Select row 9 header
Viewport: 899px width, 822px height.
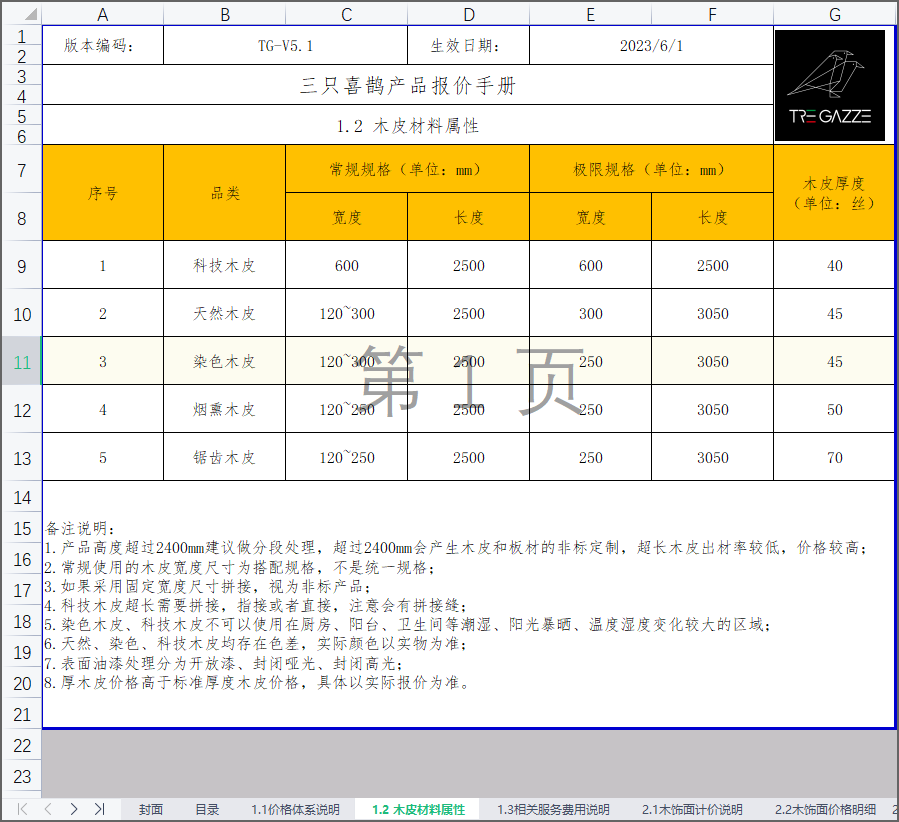[22, 265]
